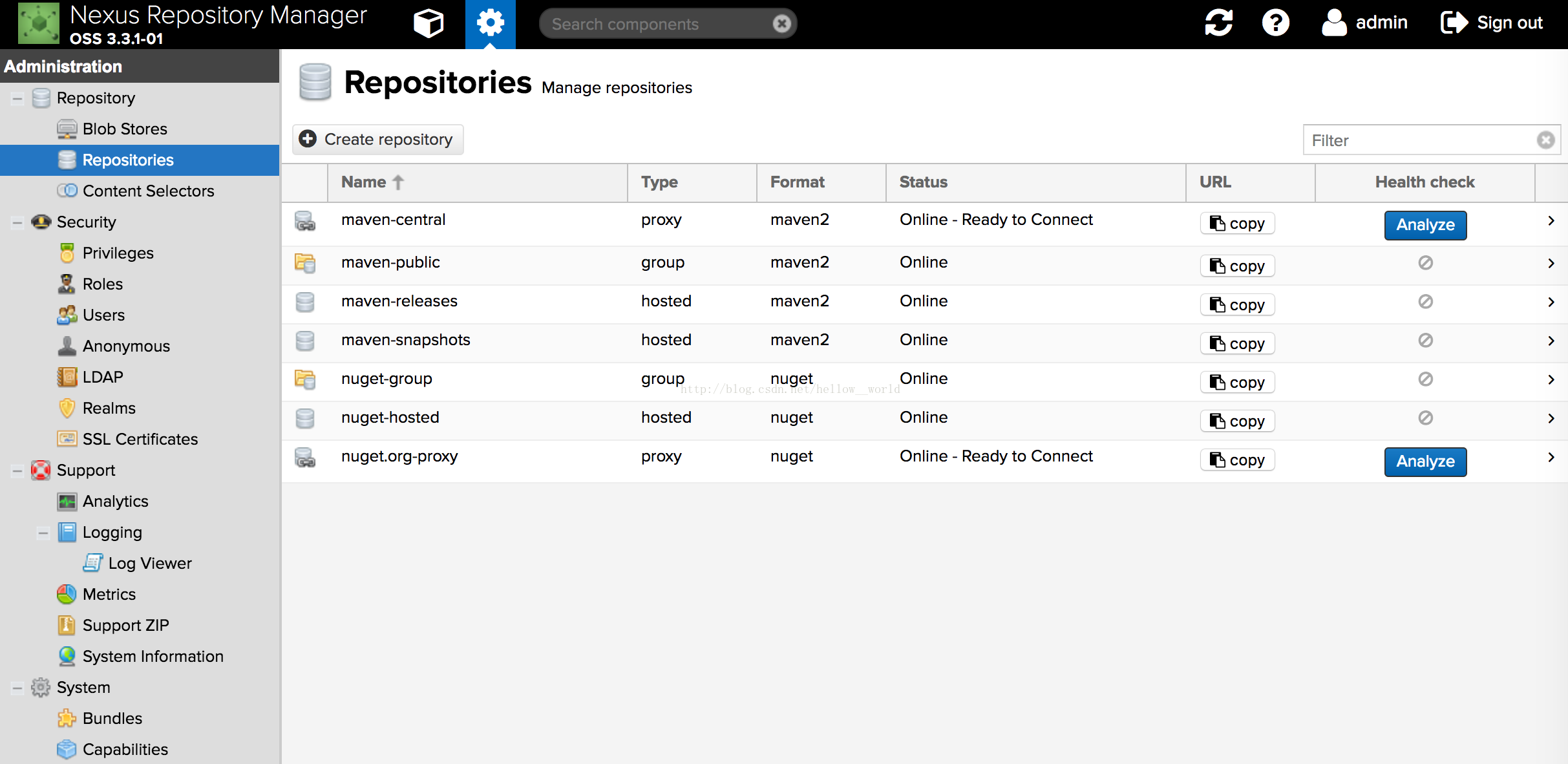
Task: Select the maven-snapshots repository name
Action: (406, 340)
